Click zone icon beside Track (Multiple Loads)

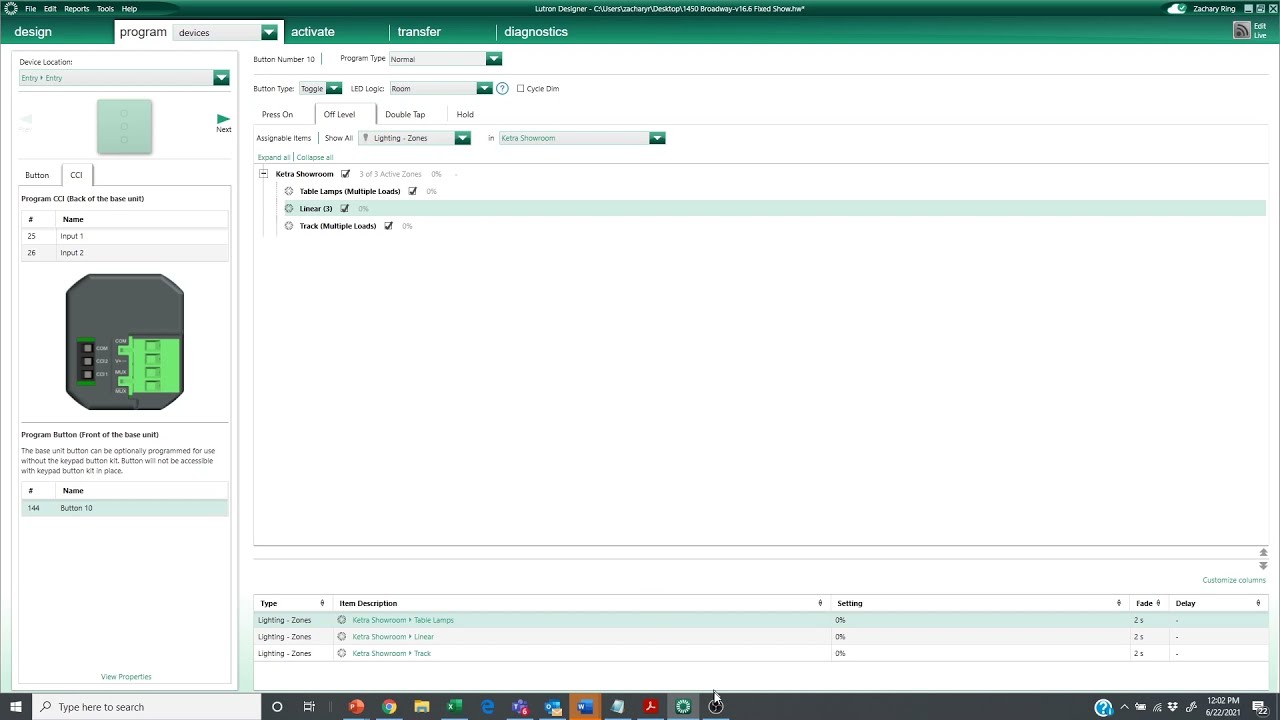[289, 226]
